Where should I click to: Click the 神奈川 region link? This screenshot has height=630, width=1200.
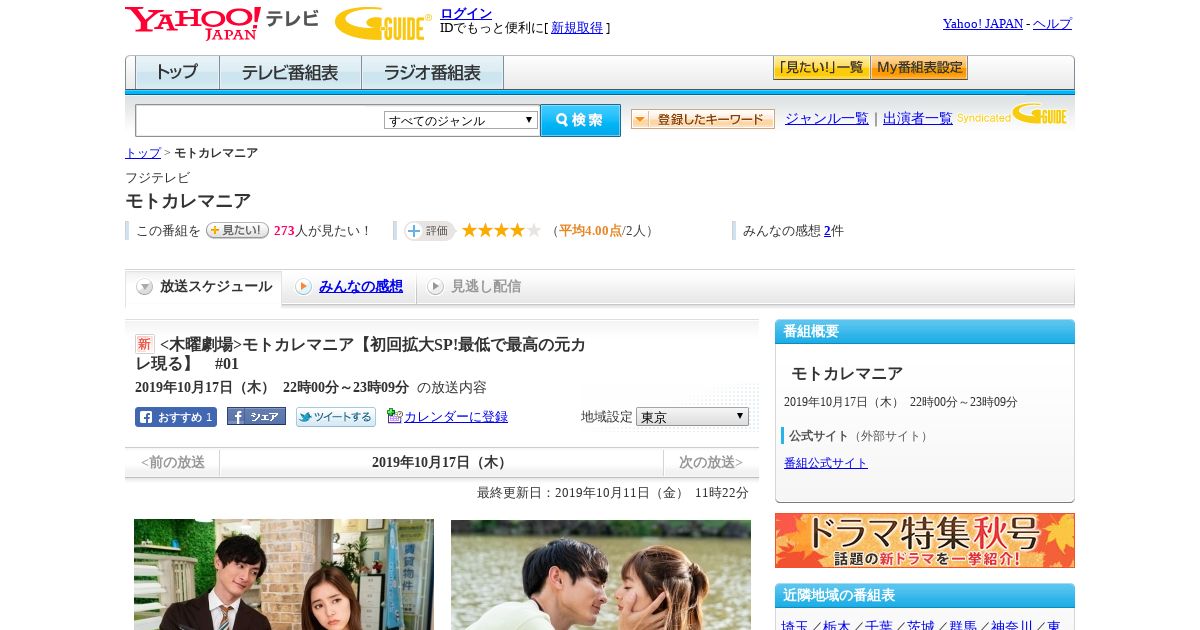click(1012, 625)
